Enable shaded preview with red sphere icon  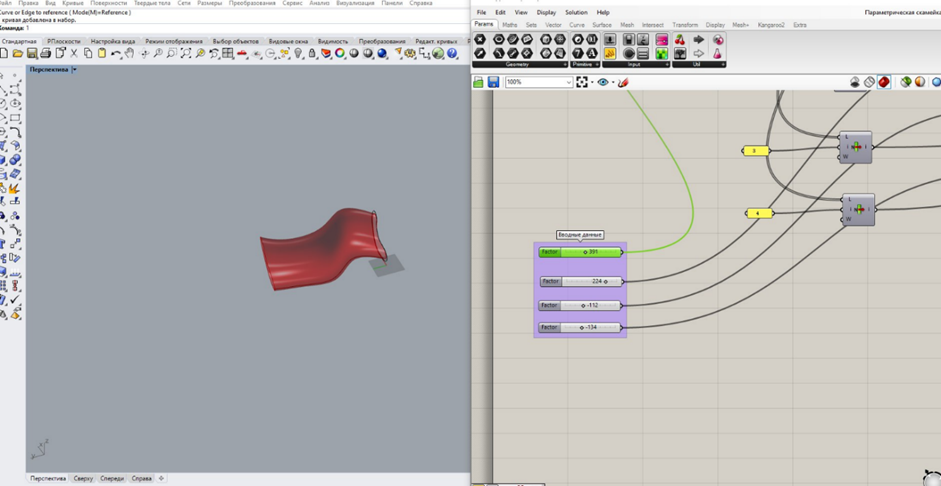click(x=884, y=82)
